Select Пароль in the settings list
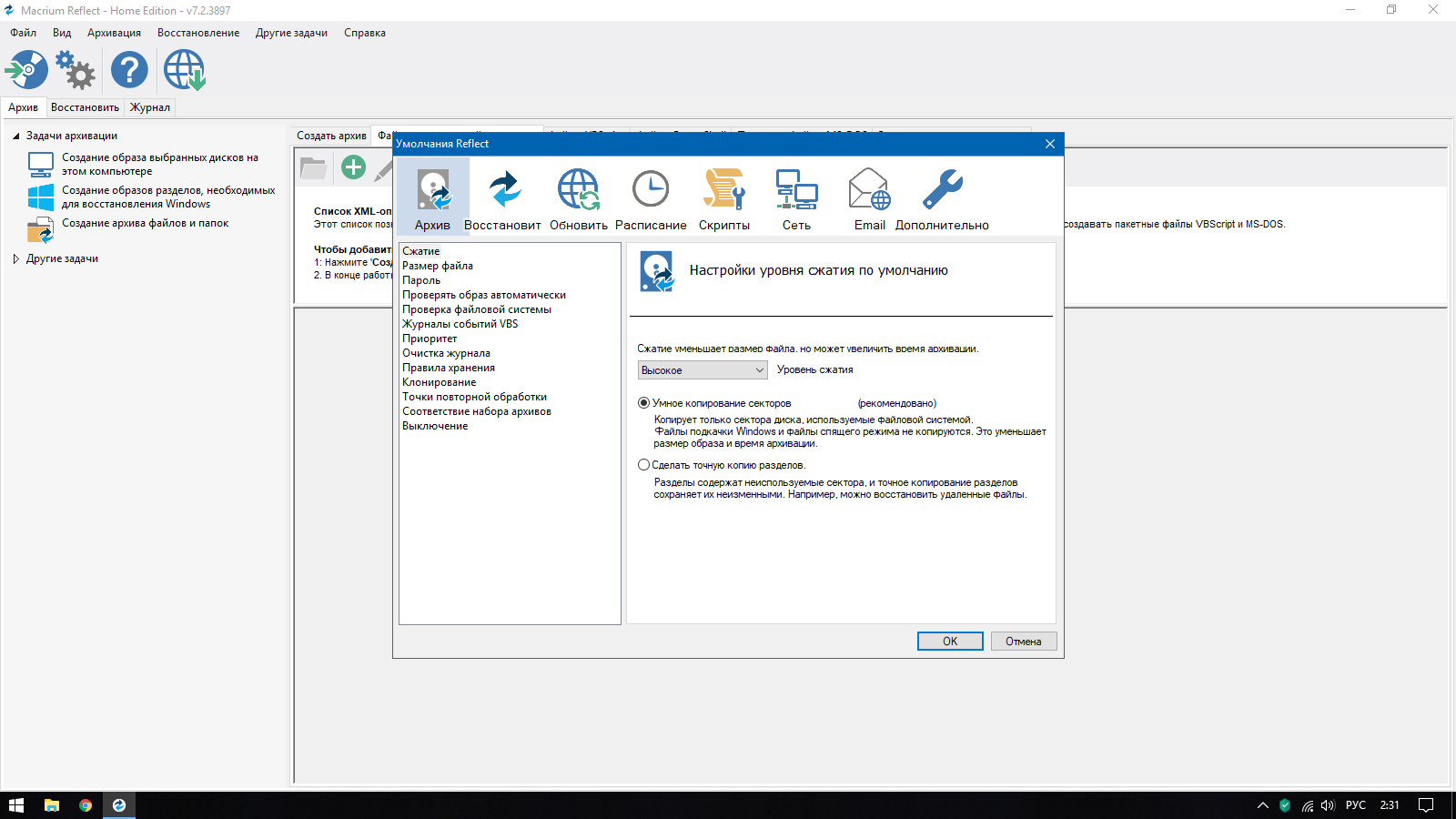 pos(421,280)
